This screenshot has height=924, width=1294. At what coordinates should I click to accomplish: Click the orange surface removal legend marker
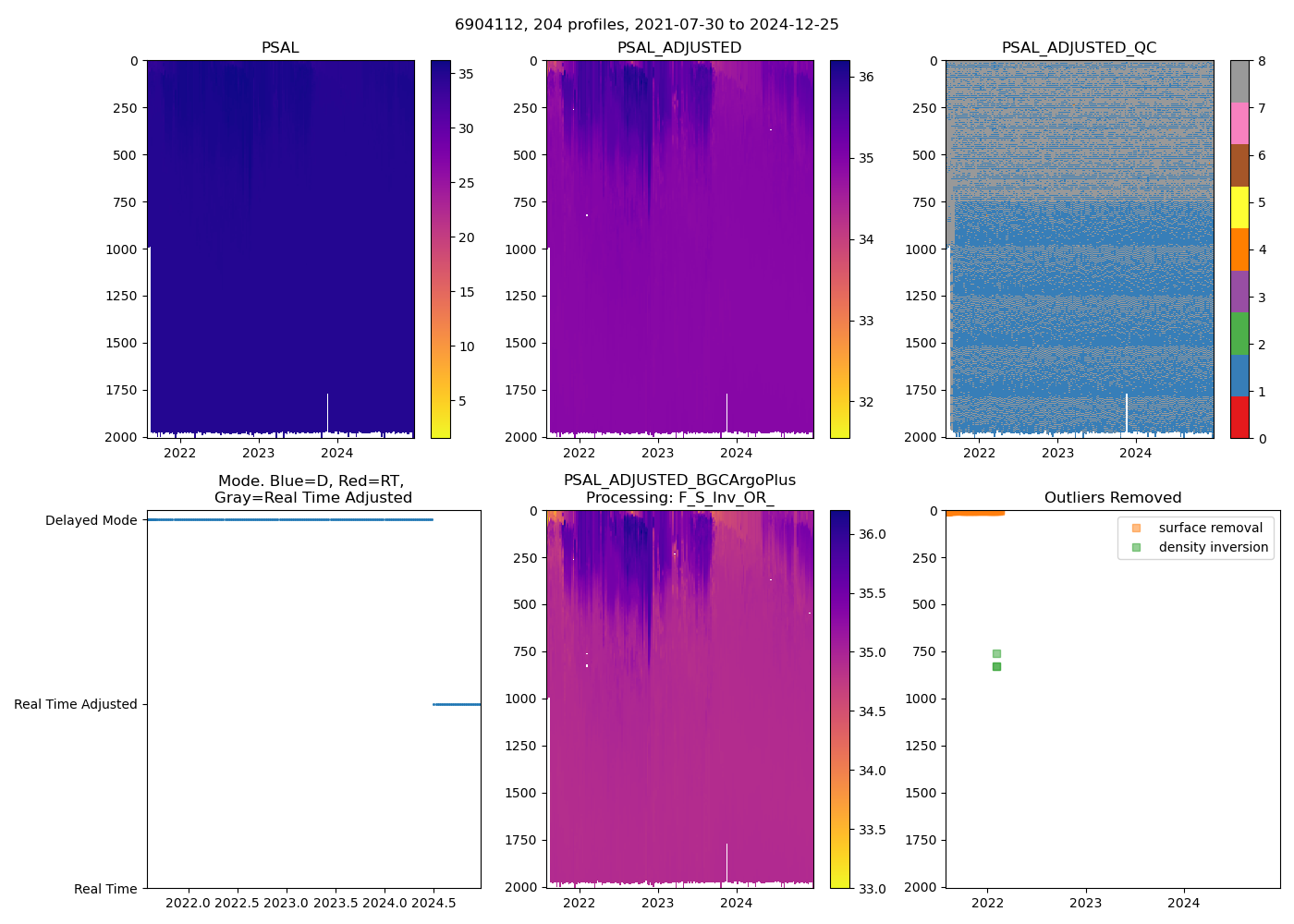coord(1136,528)
